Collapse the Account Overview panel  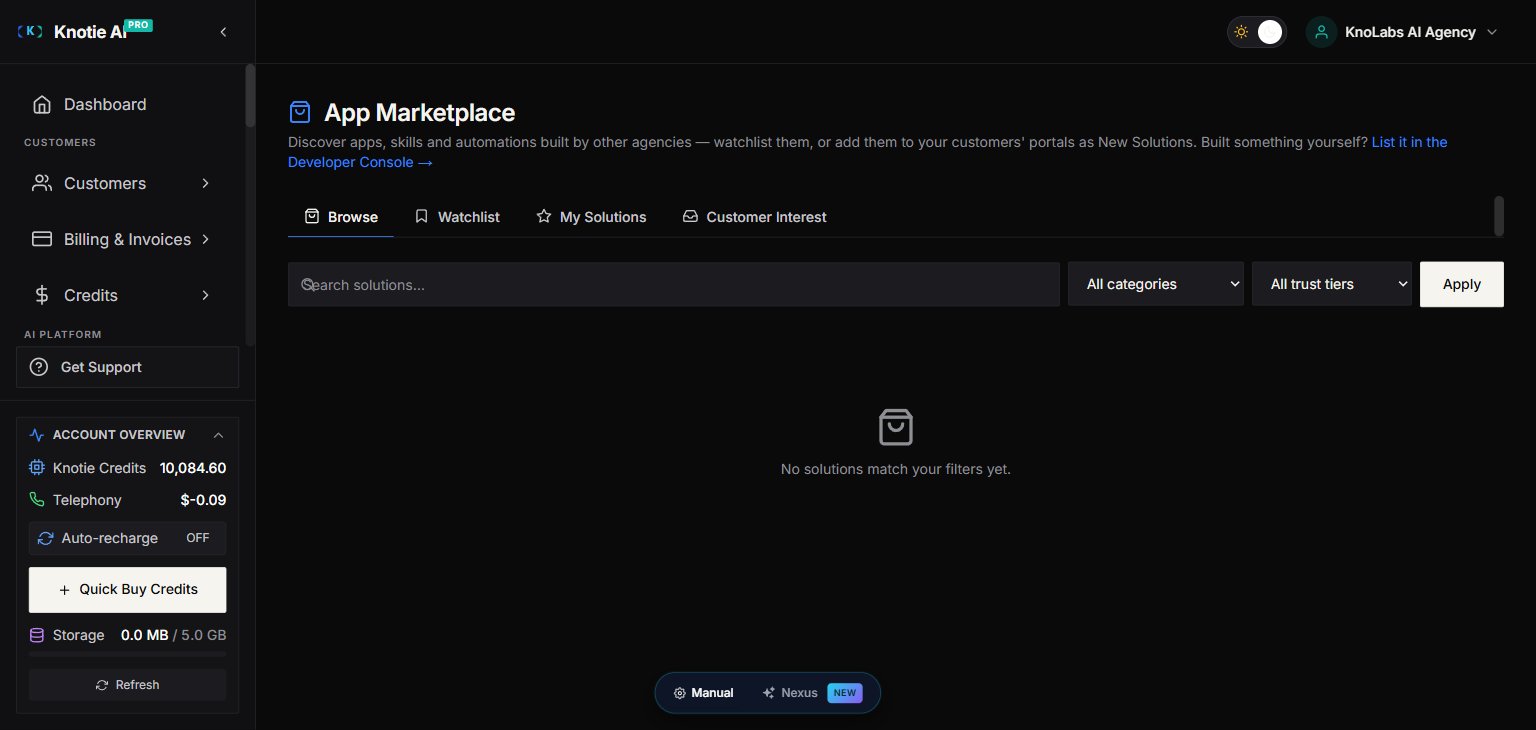coord(218,435)
